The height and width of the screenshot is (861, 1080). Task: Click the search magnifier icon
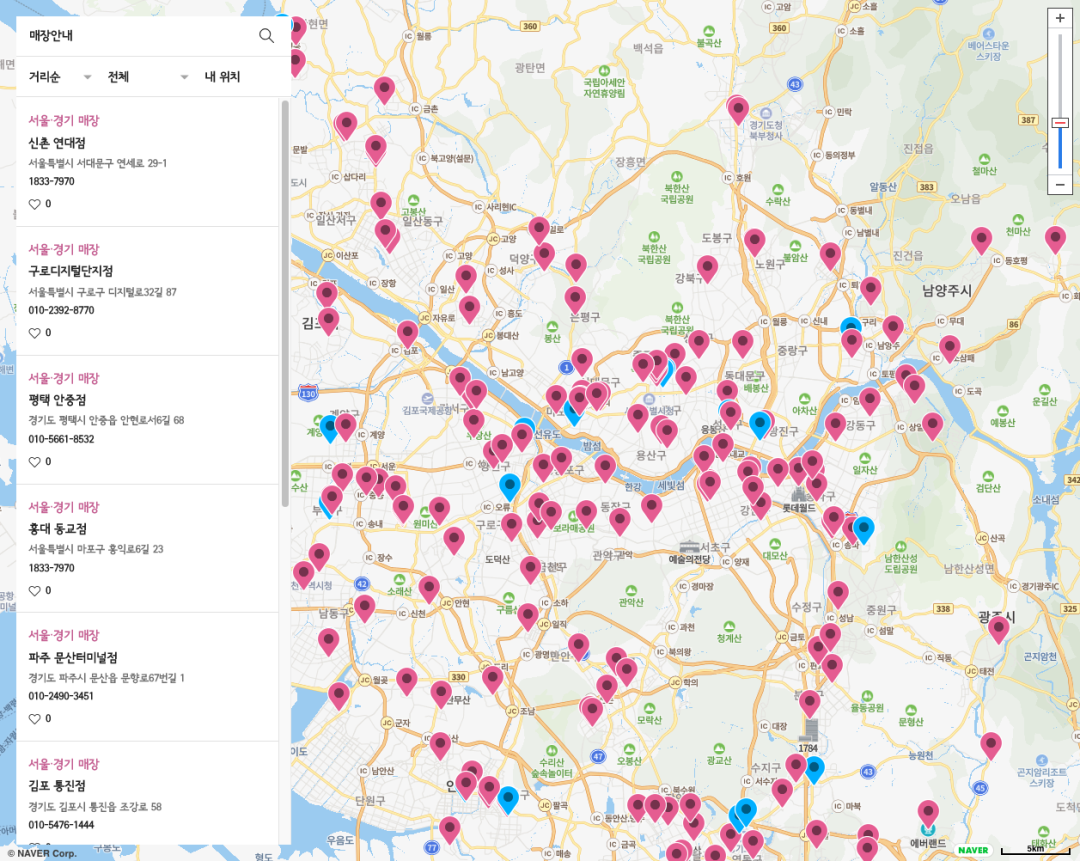(x=266, y=36)
